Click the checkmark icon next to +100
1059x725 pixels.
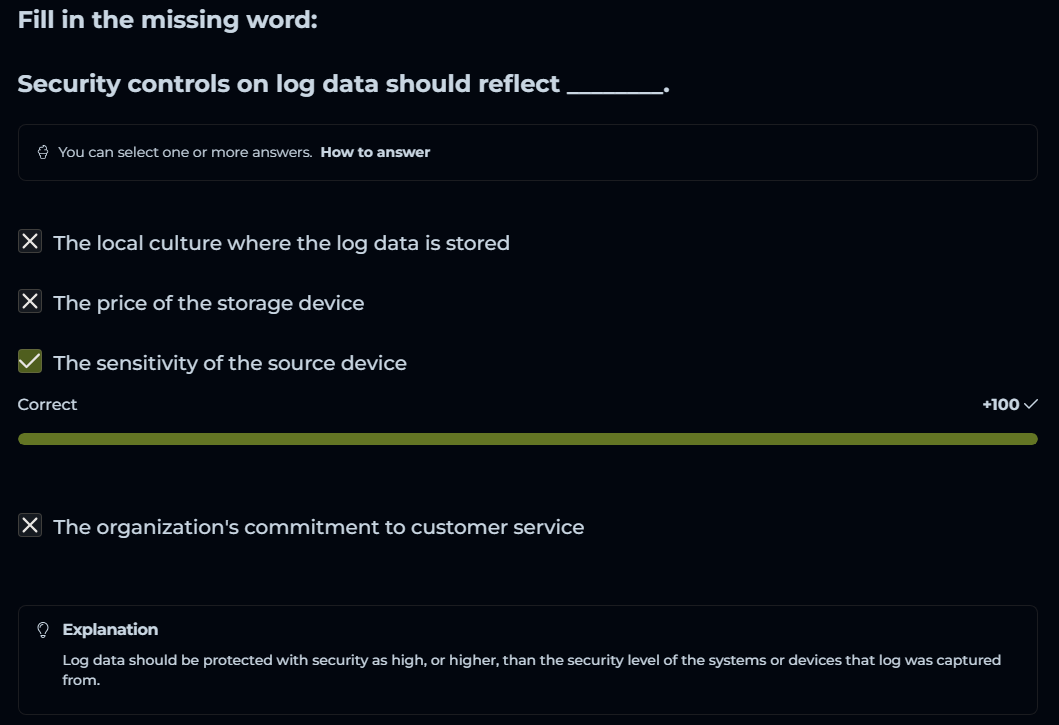tap(1031, 405)
